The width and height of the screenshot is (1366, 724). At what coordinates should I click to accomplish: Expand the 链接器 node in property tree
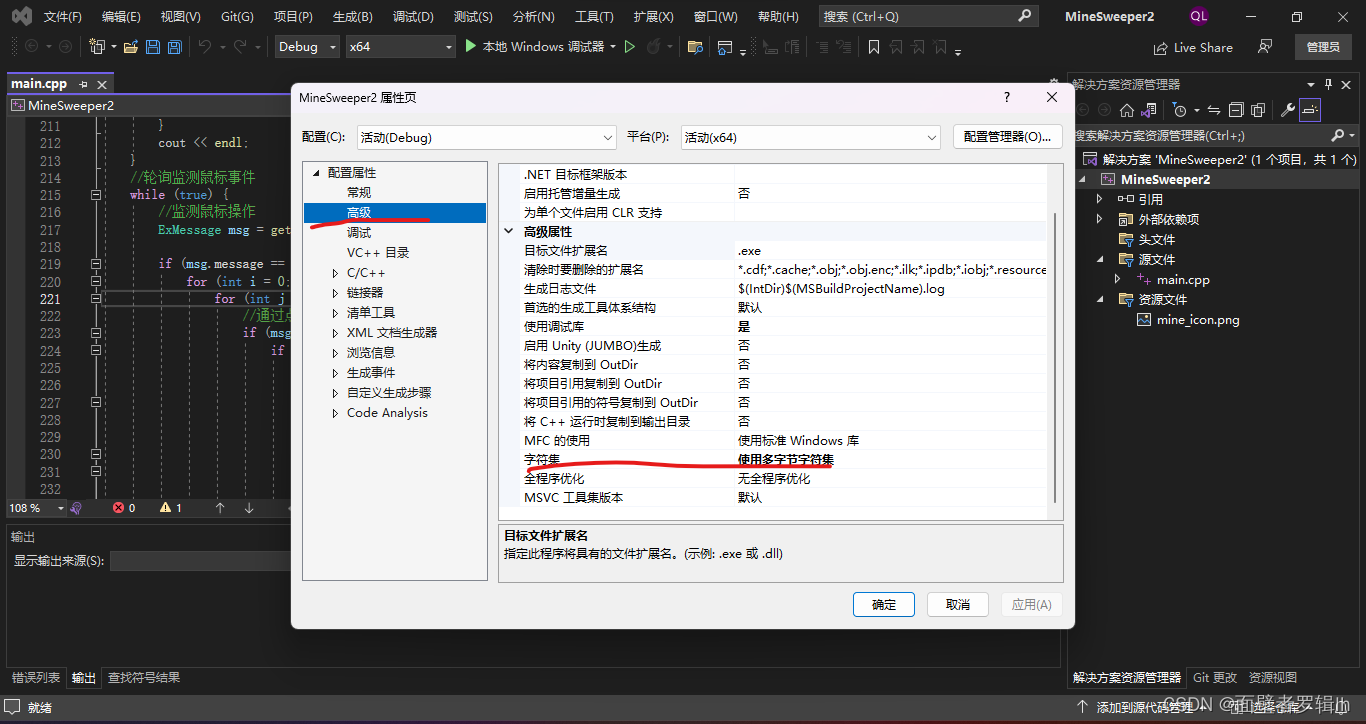(336, 293)
